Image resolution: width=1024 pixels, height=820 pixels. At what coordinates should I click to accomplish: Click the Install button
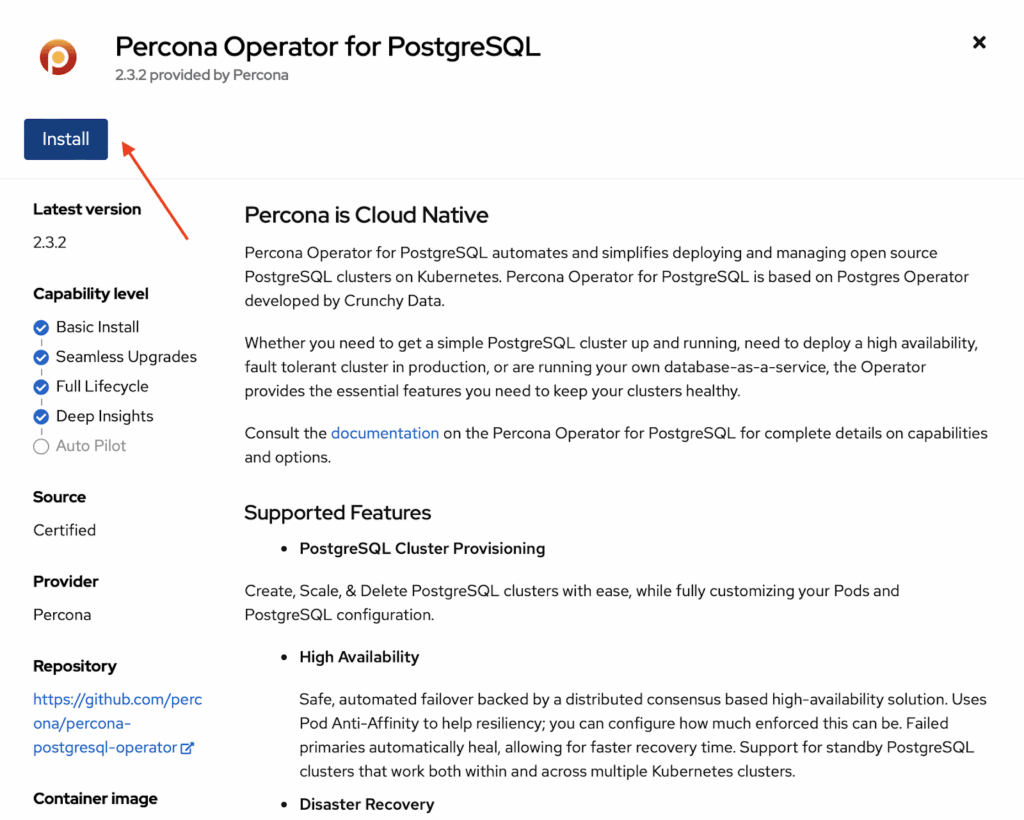click(x=65, y=139)
